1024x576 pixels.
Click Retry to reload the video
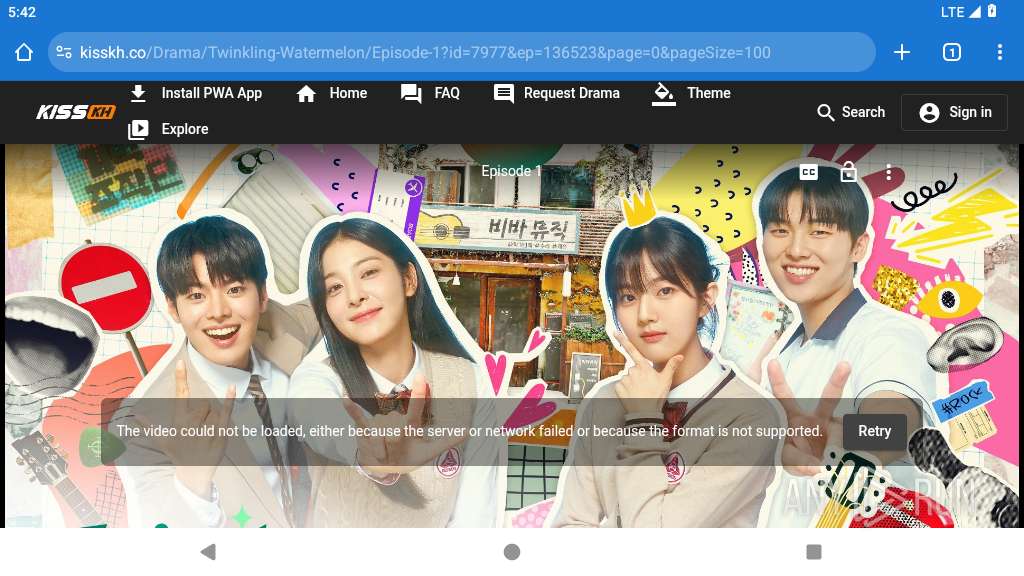(x=874, y=431)
